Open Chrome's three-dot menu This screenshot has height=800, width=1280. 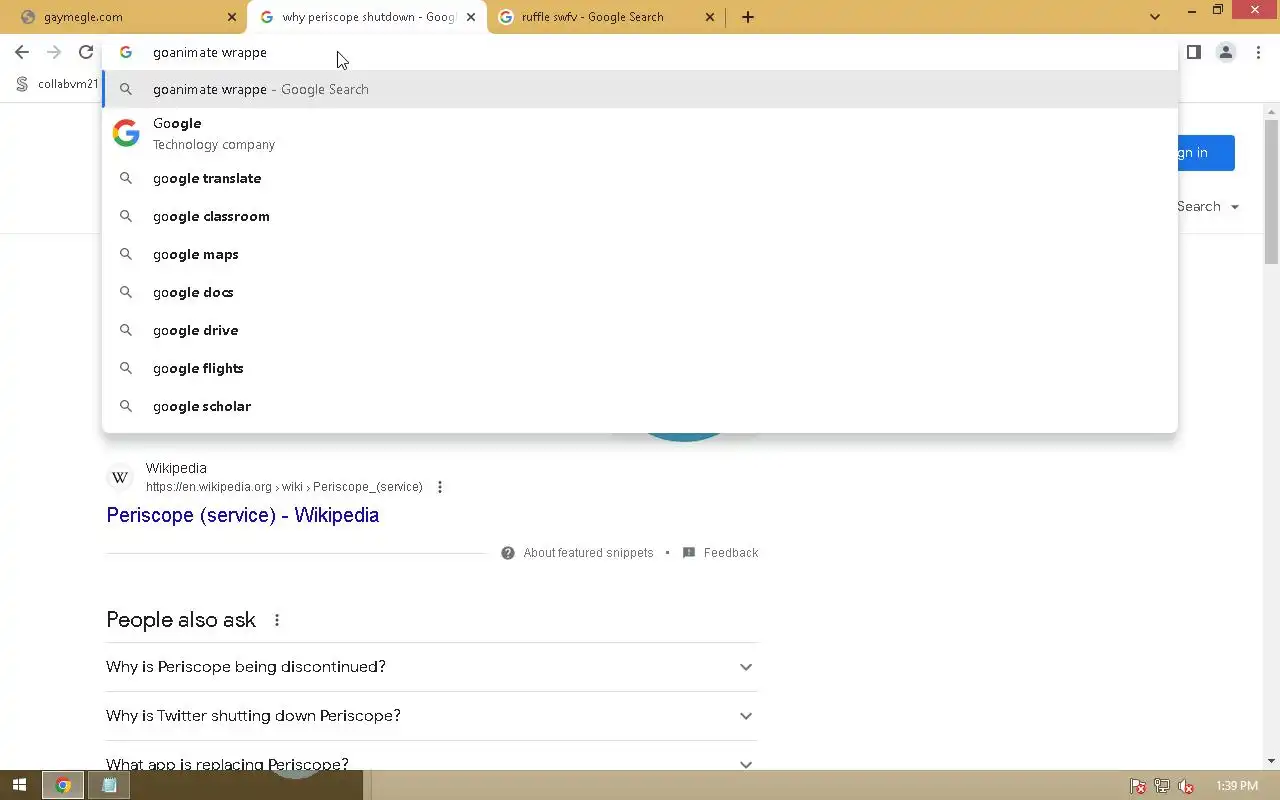[1258, 52]
